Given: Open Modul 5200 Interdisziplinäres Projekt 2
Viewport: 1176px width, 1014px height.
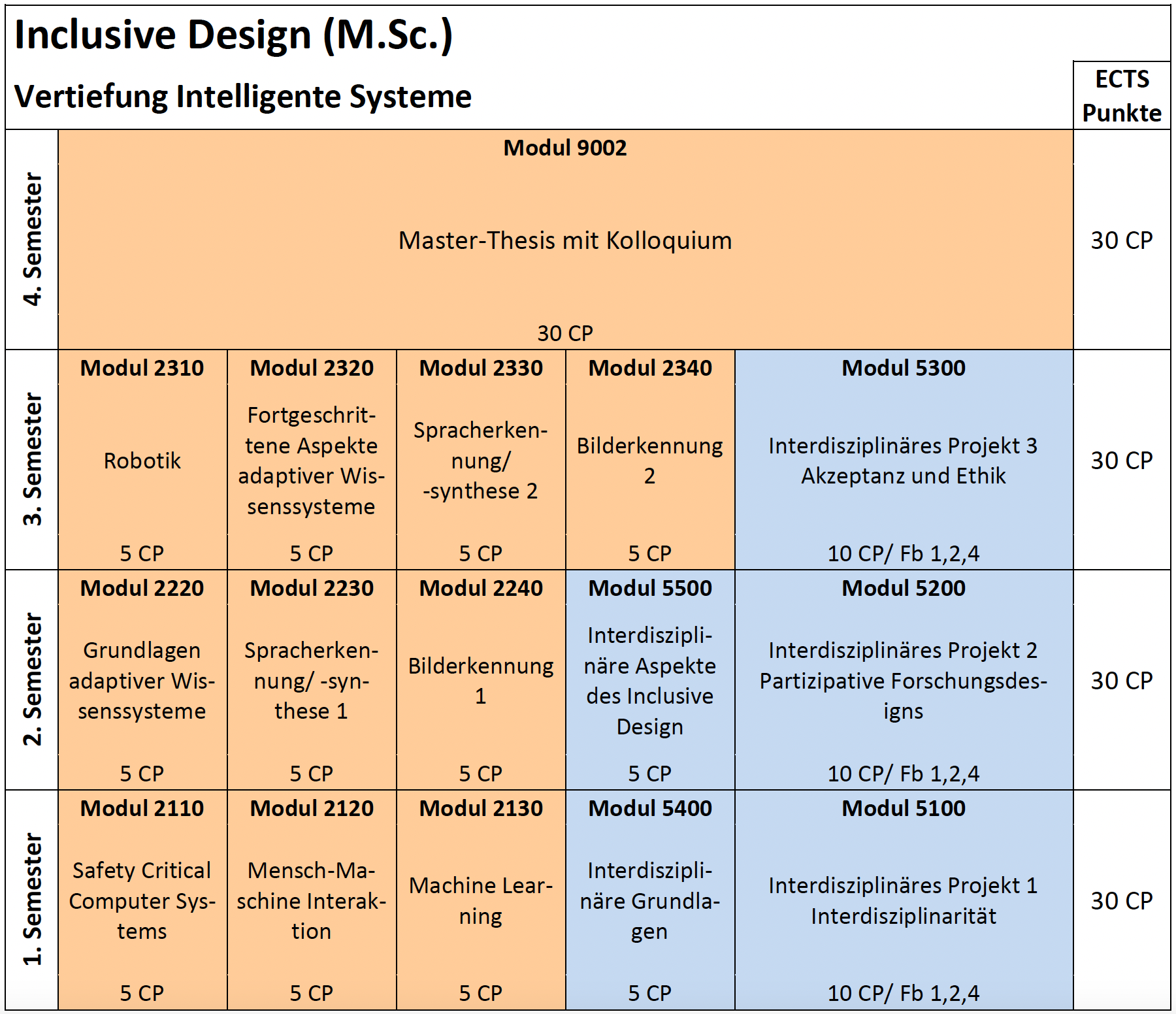Looking at the screenshot, I should [904, 680].
